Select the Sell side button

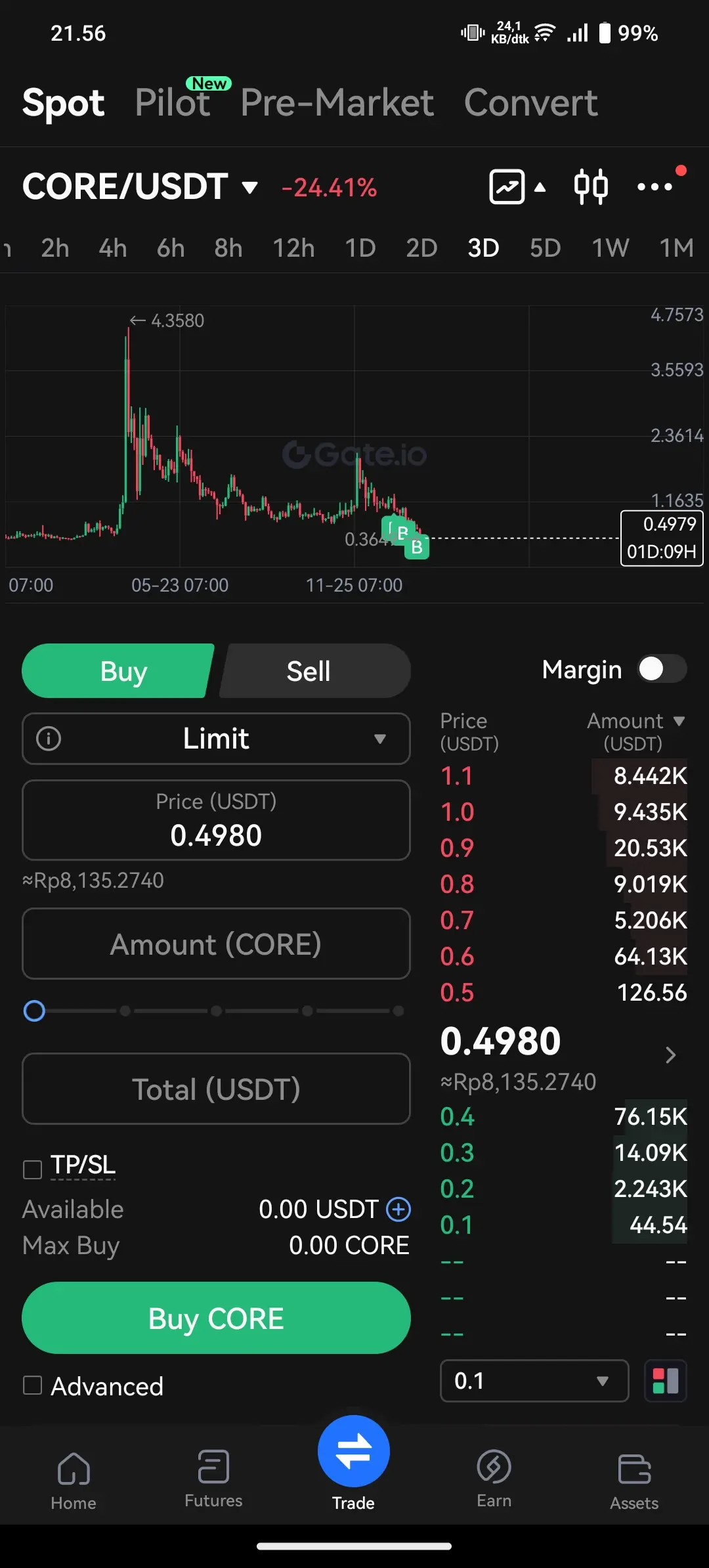315,671
